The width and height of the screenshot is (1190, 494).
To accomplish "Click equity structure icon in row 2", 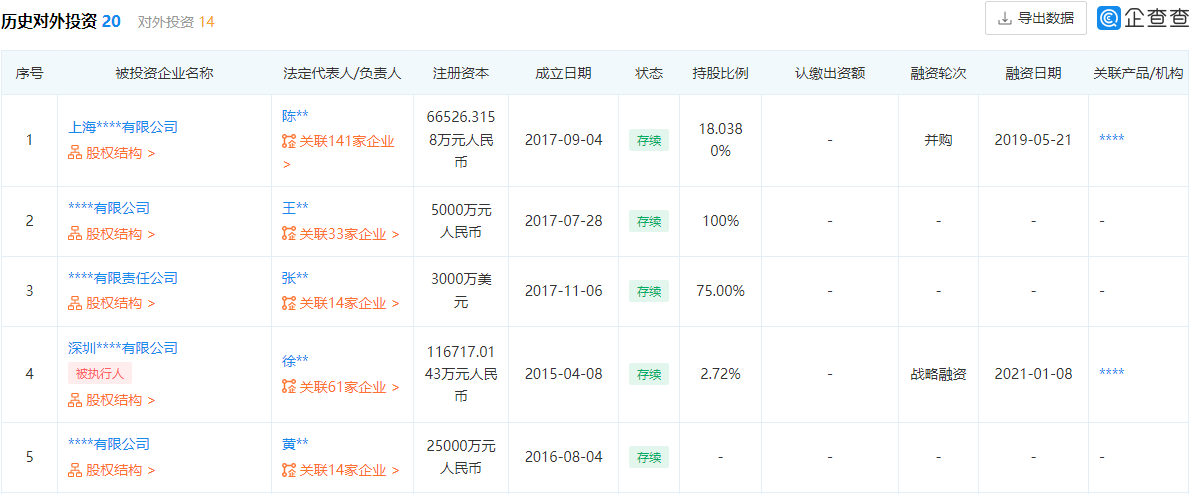I will point(74,234).
